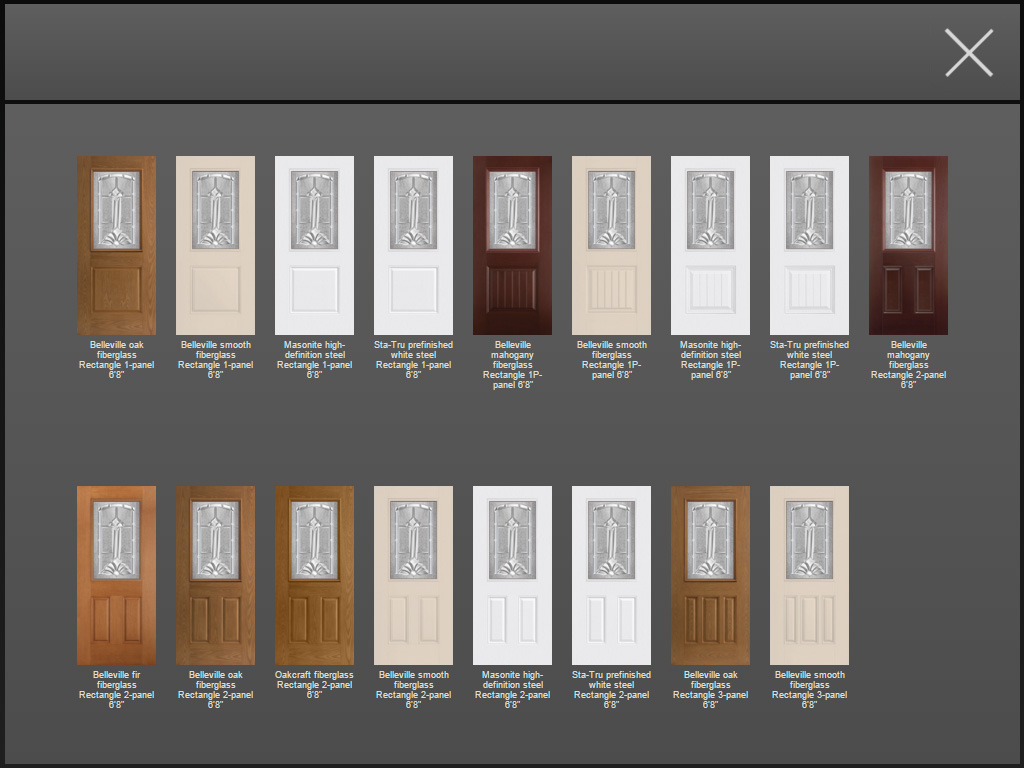Click the label "Belleville smooth fiberglass Rectangle 3-panel 6'8""

(809, 690)
